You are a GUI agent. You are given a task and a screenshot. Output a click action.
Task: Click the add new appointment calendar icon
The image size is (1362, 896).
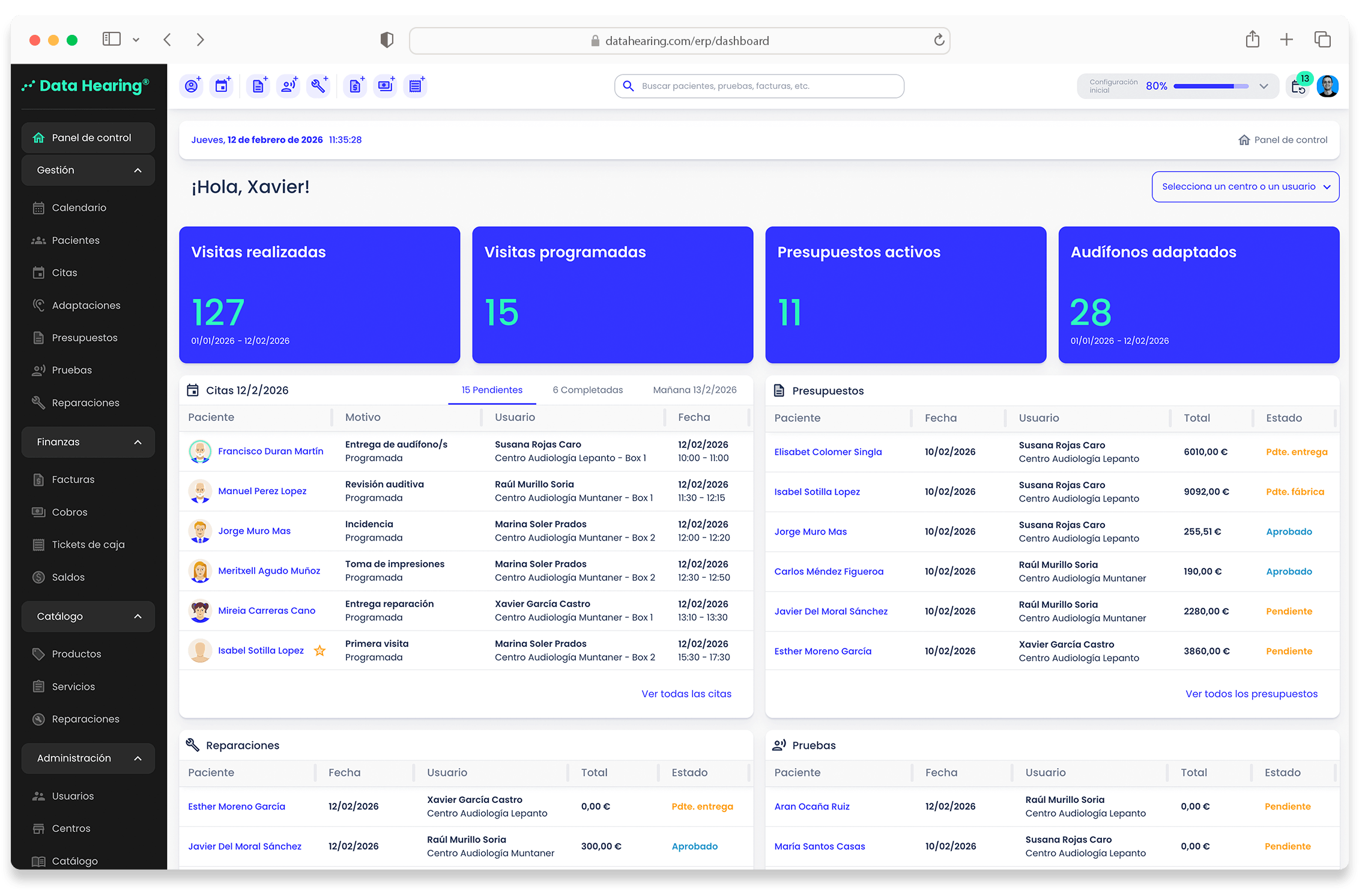222,86
